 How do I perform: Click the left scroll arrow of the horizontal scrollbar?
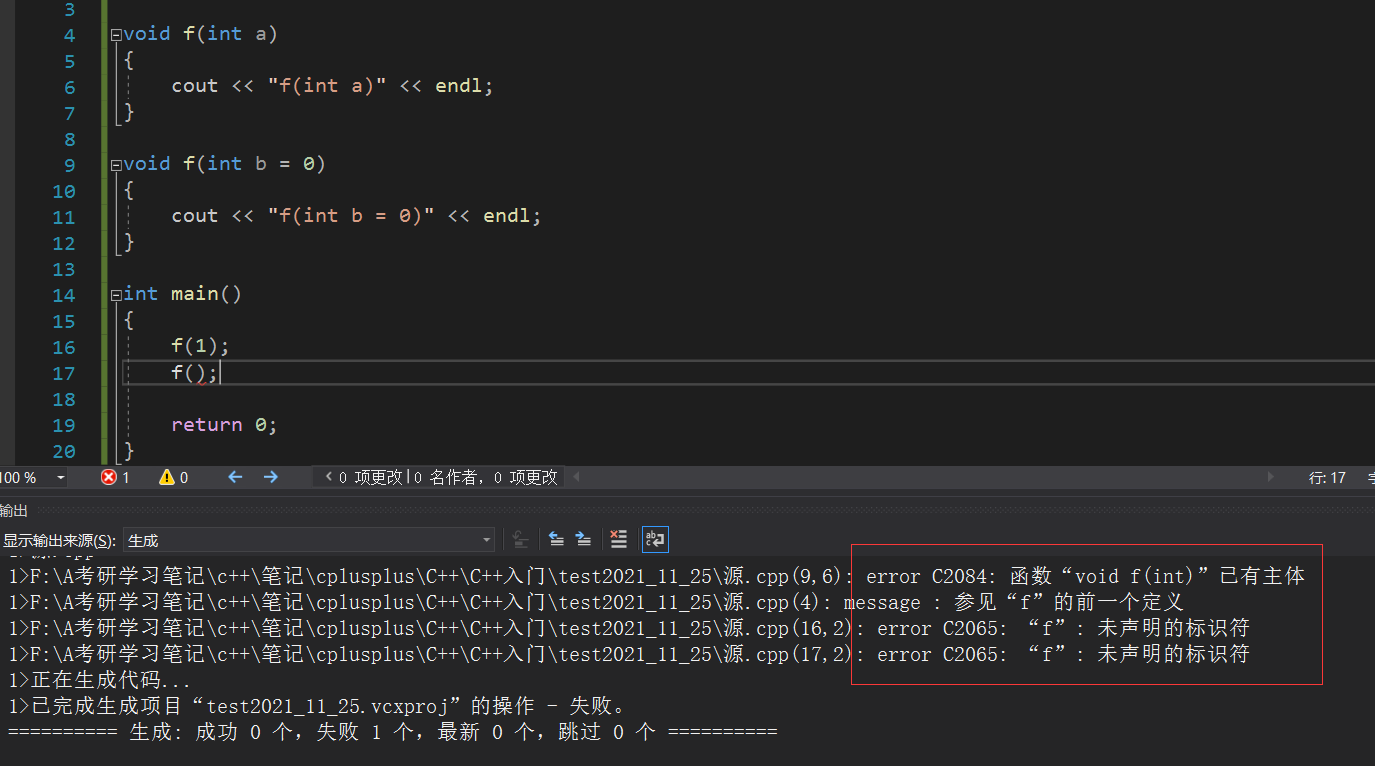pos(574,478)
